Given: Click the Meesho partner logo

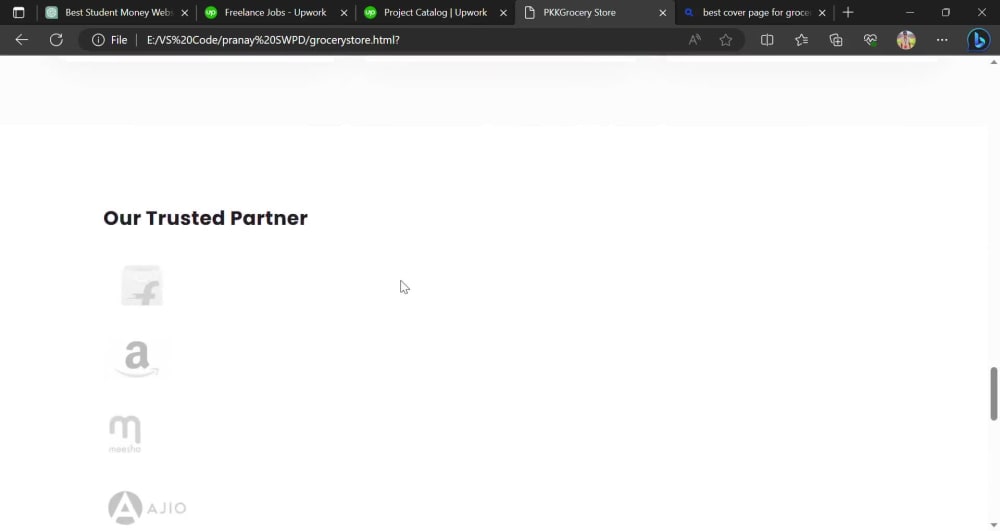Looking at the screenshot, I should 125,433.
